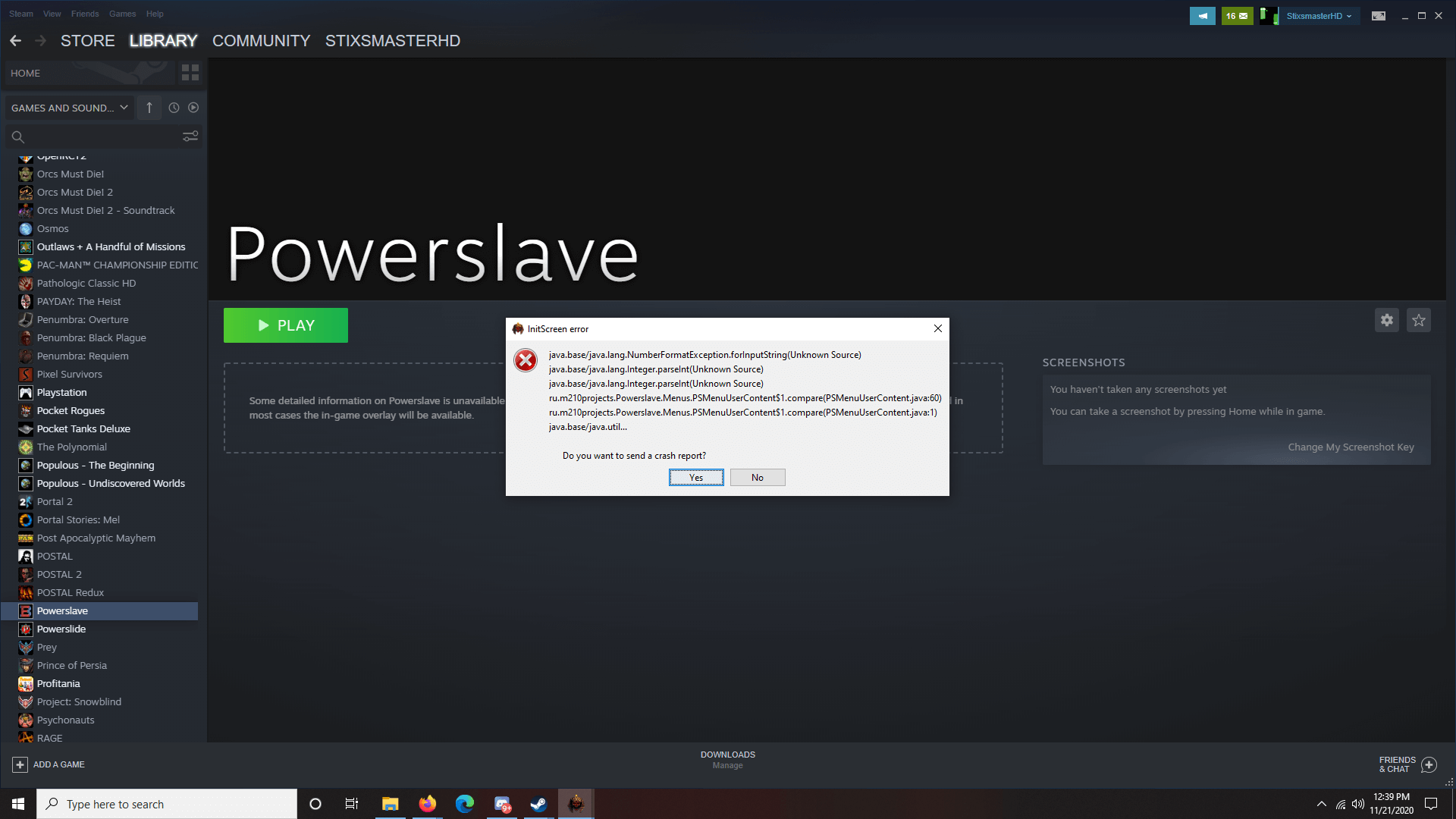The image size is (1456, 819).
Task: Open the STIXSMASTERHD profile tab
Action: [393, 41]
